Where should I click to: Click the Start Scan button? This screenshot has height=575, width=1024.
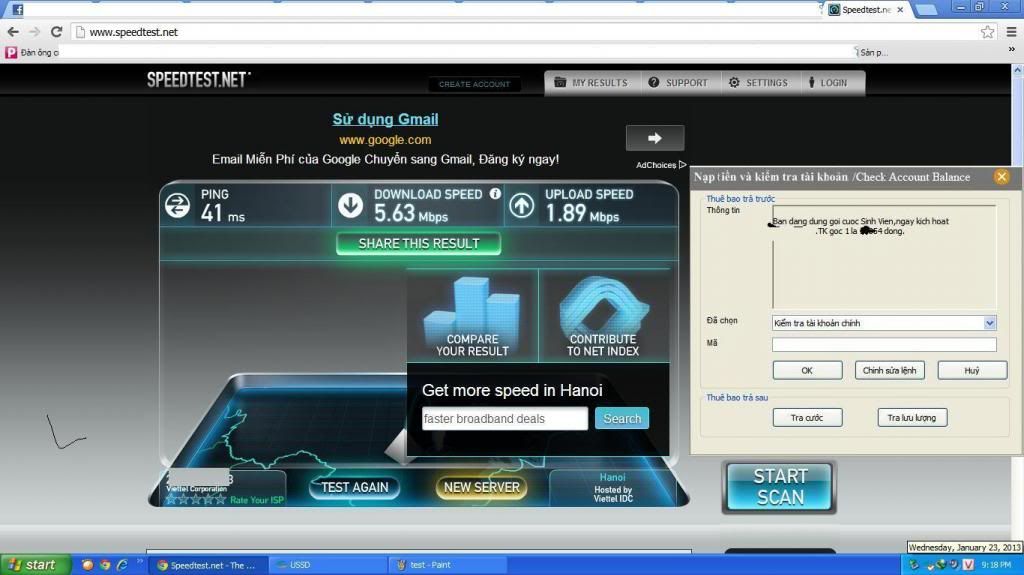pyautogui.click(x=779, y=487)
